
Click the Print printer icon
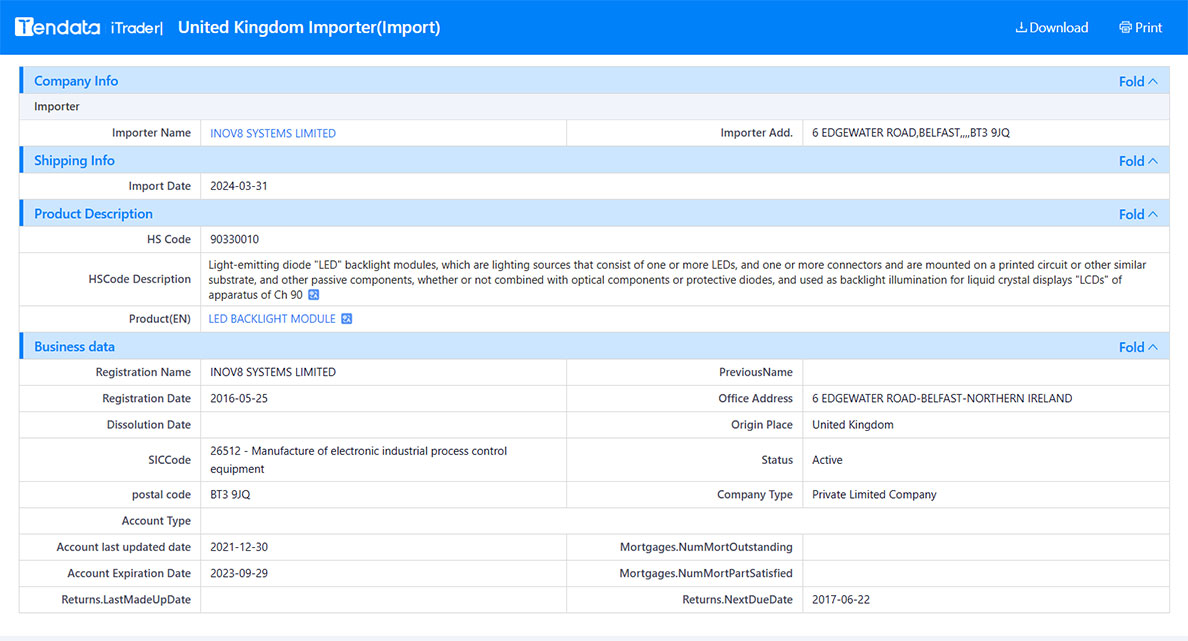click(x=1125, y=27)
